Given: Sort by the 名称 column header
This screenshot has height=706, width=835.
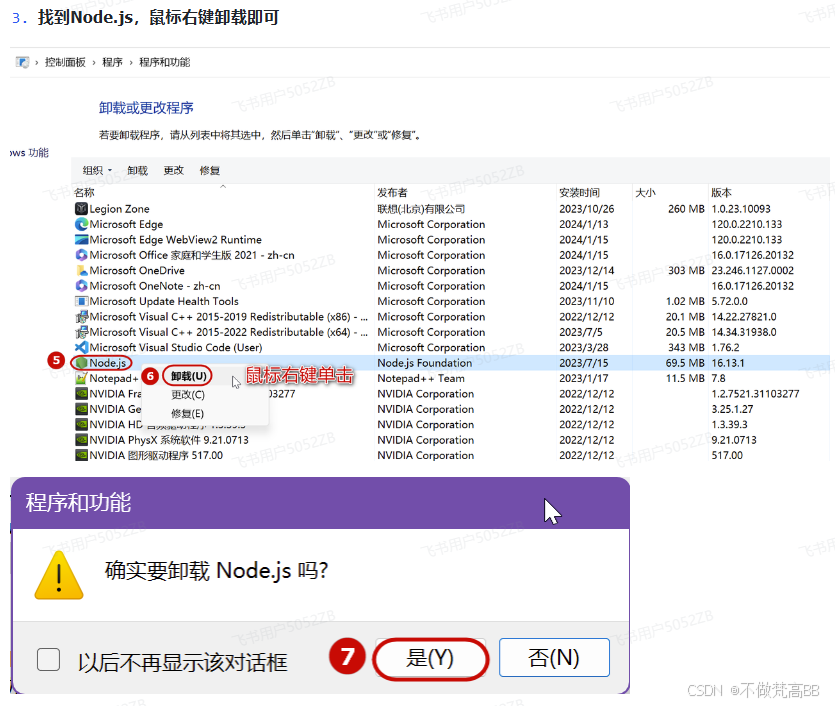Looking at the screenshot, I should 84,193.
